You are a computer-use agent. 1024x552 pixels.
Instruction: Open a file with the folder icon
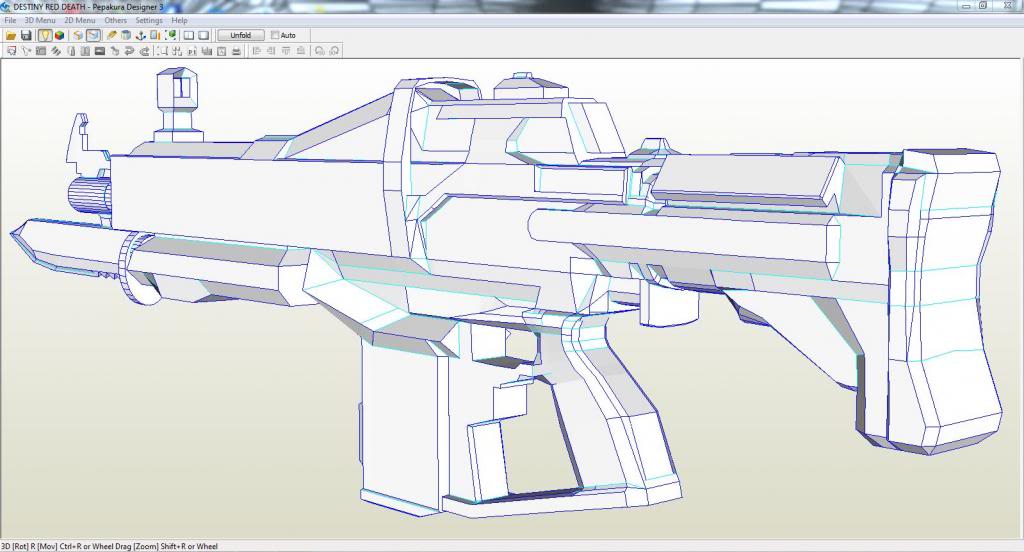11,35
